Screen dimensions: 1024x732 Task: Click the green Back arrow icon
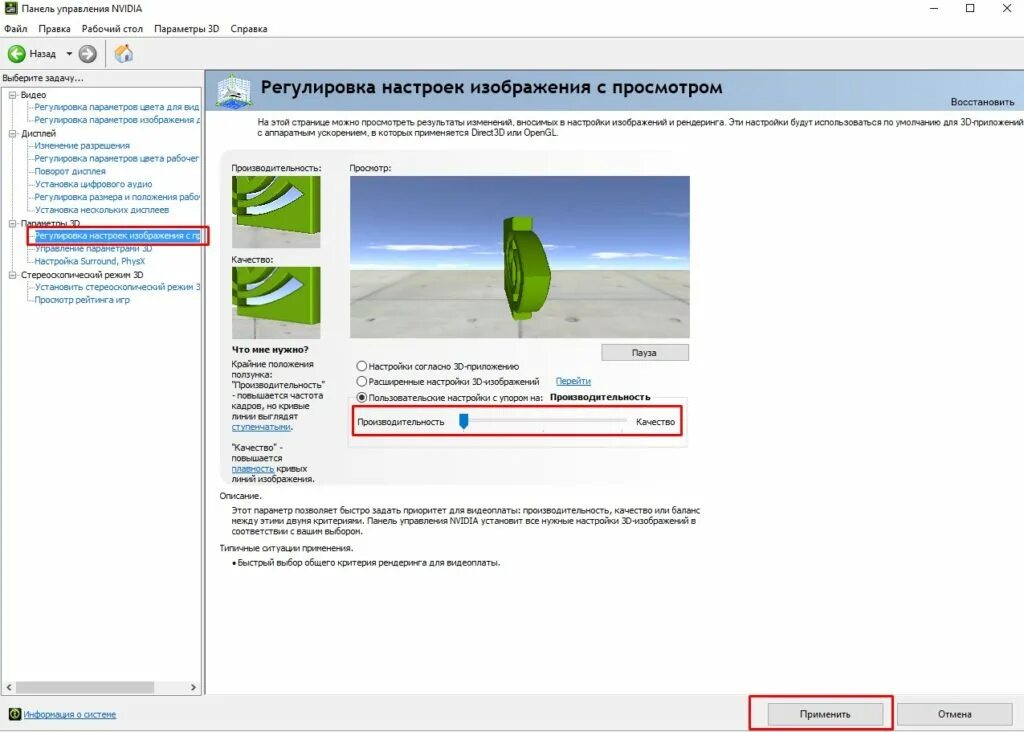click(16, 54)
